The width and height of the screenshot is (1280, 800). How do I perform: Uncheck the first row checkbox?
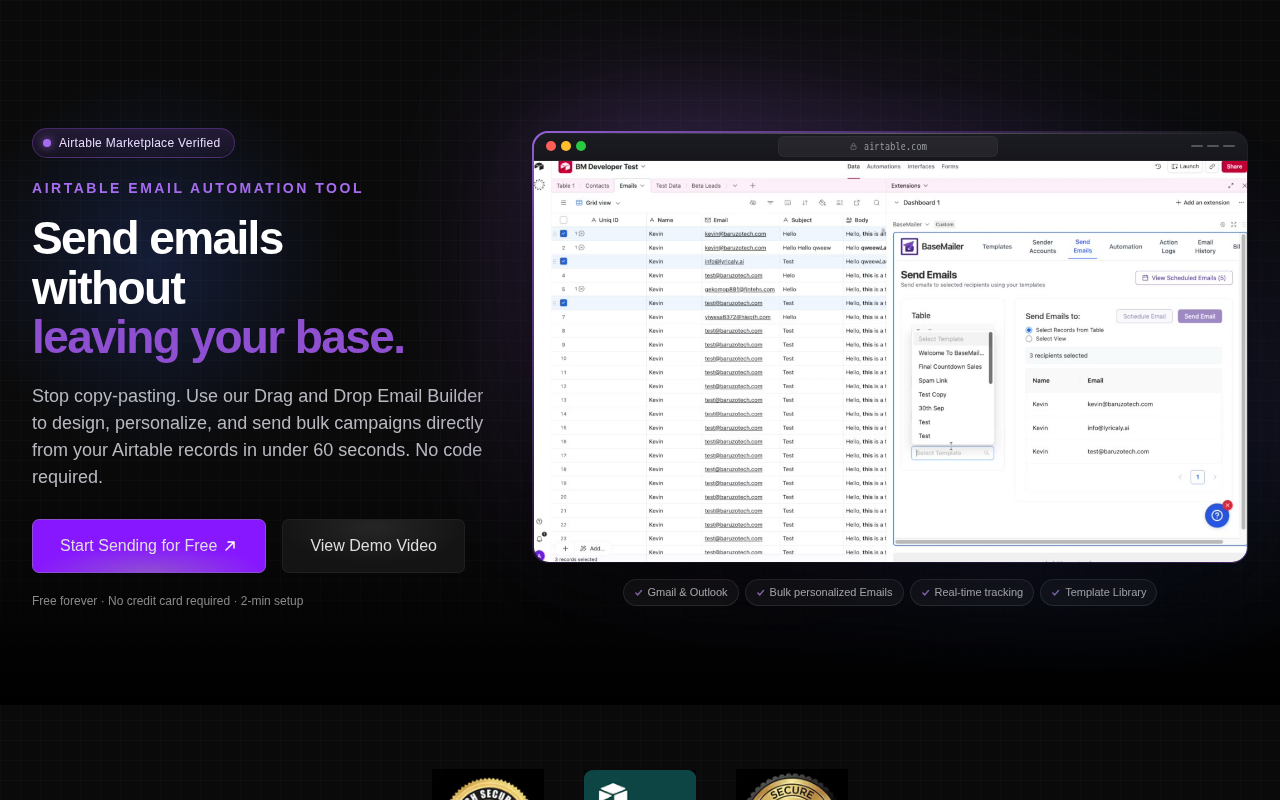[x=563, y=234]
